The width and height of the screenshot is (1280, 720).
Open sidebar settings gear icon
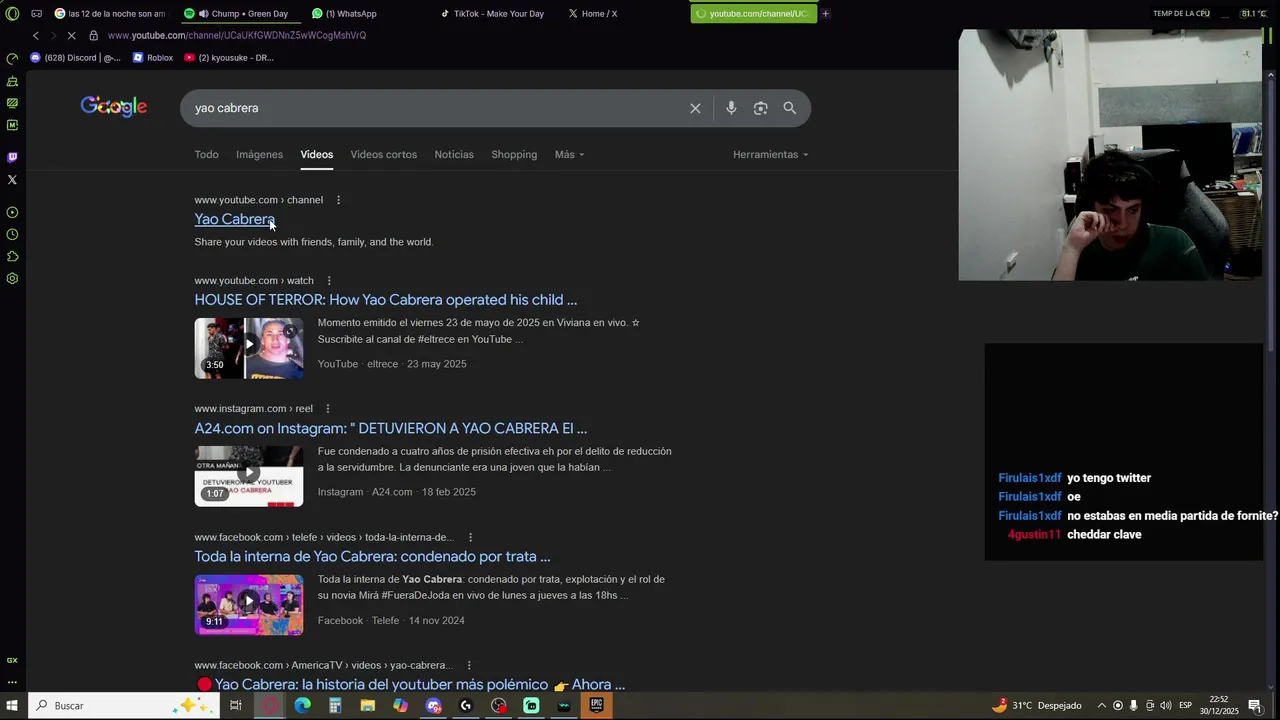(x=12, y=278)
